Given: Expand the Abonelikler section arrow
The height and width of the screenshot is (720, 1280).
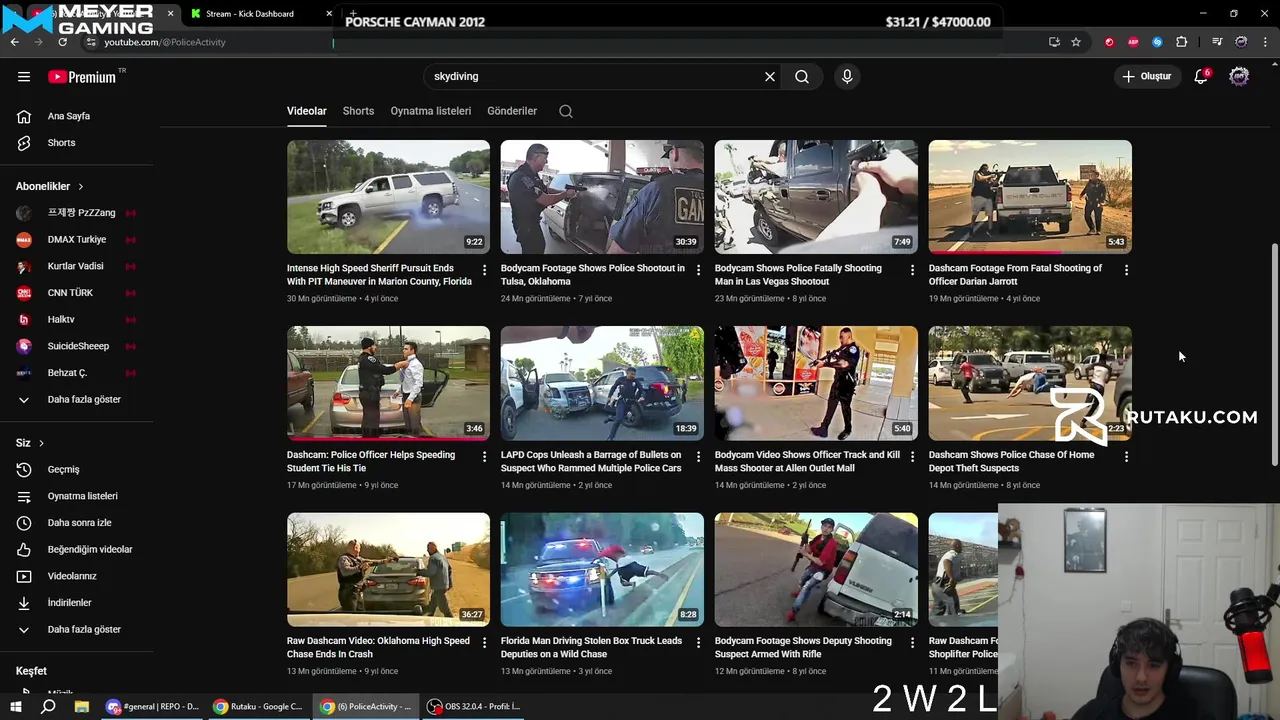Looking at the screenshot, I should coord(81,186).
